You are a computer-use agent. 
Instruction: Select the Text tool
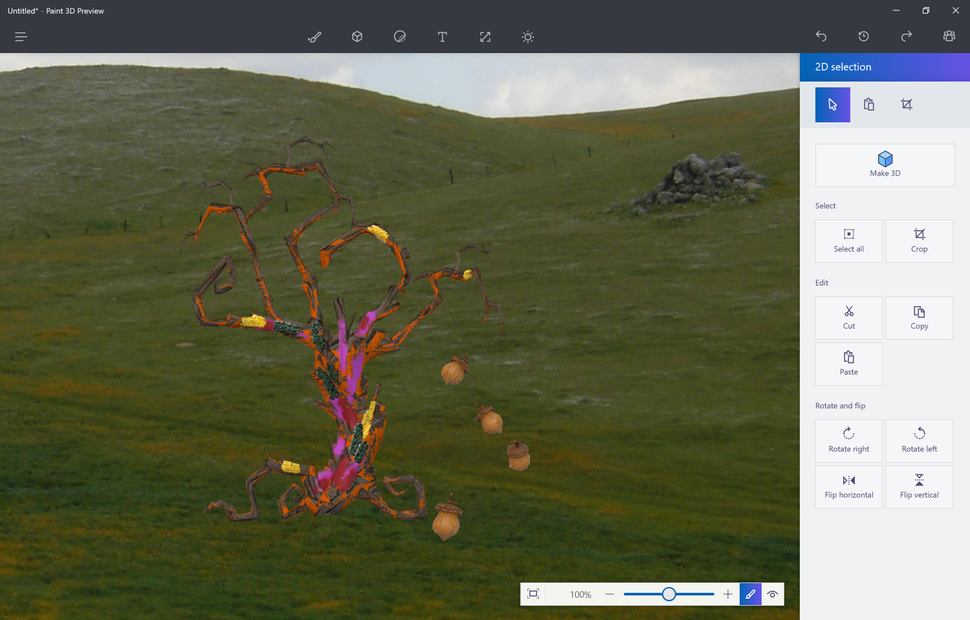tap(442, 37)
